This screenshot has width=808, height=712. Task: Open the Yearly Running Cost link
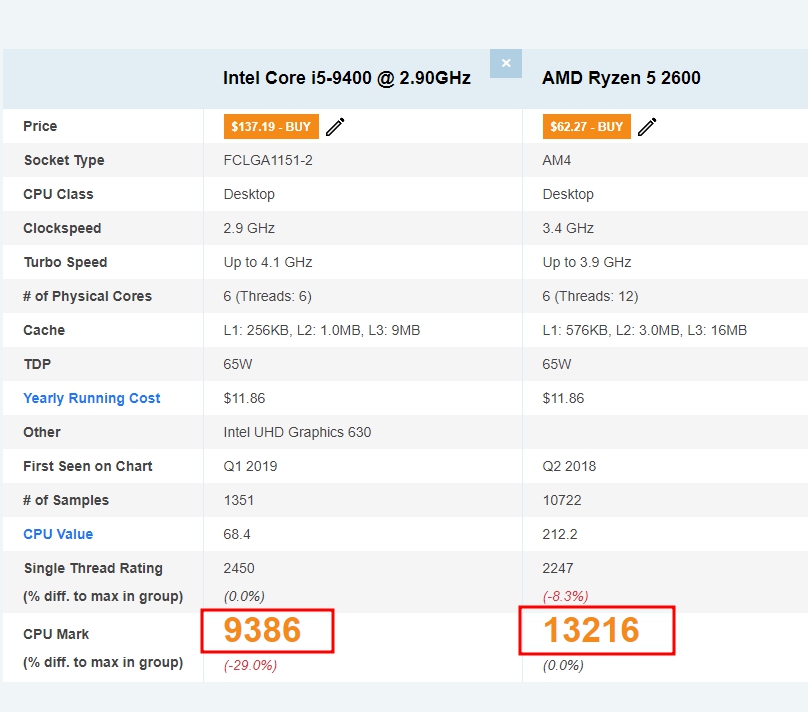92,398
